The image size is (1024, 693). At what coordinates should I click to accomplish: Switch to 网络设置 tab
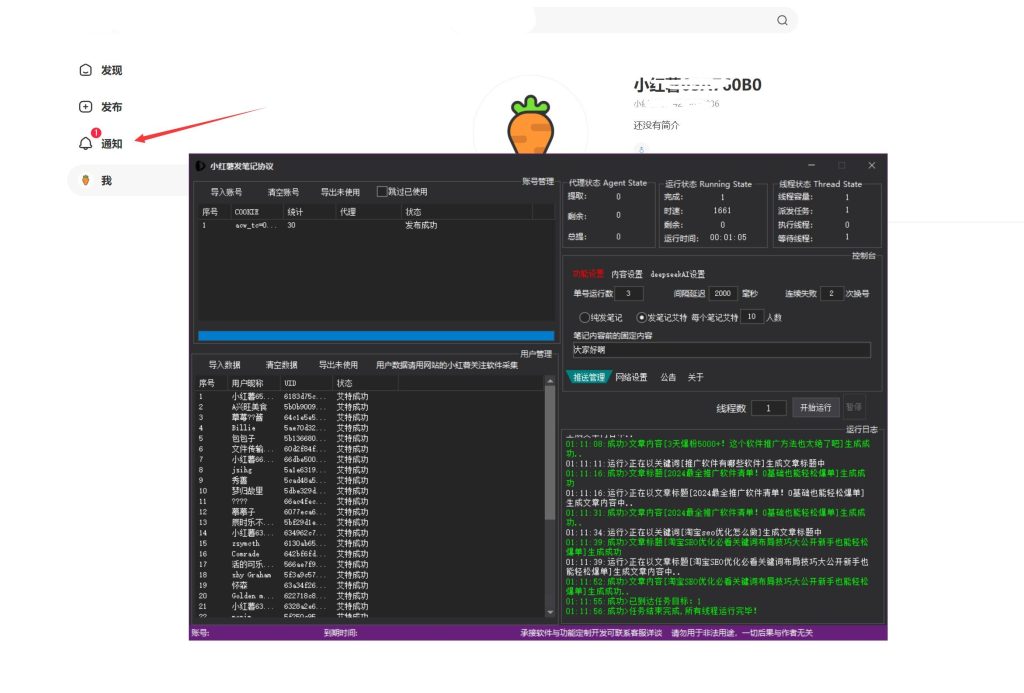631,378
